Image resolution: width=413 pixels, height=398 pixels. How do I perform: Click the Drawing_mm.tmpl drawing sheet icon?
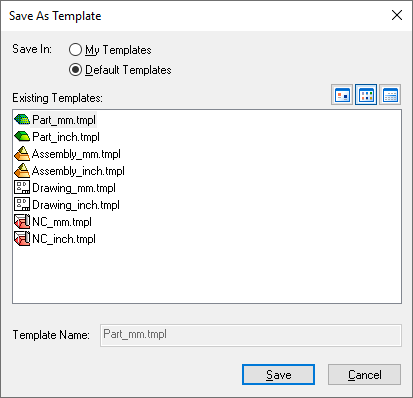[22, 187]
